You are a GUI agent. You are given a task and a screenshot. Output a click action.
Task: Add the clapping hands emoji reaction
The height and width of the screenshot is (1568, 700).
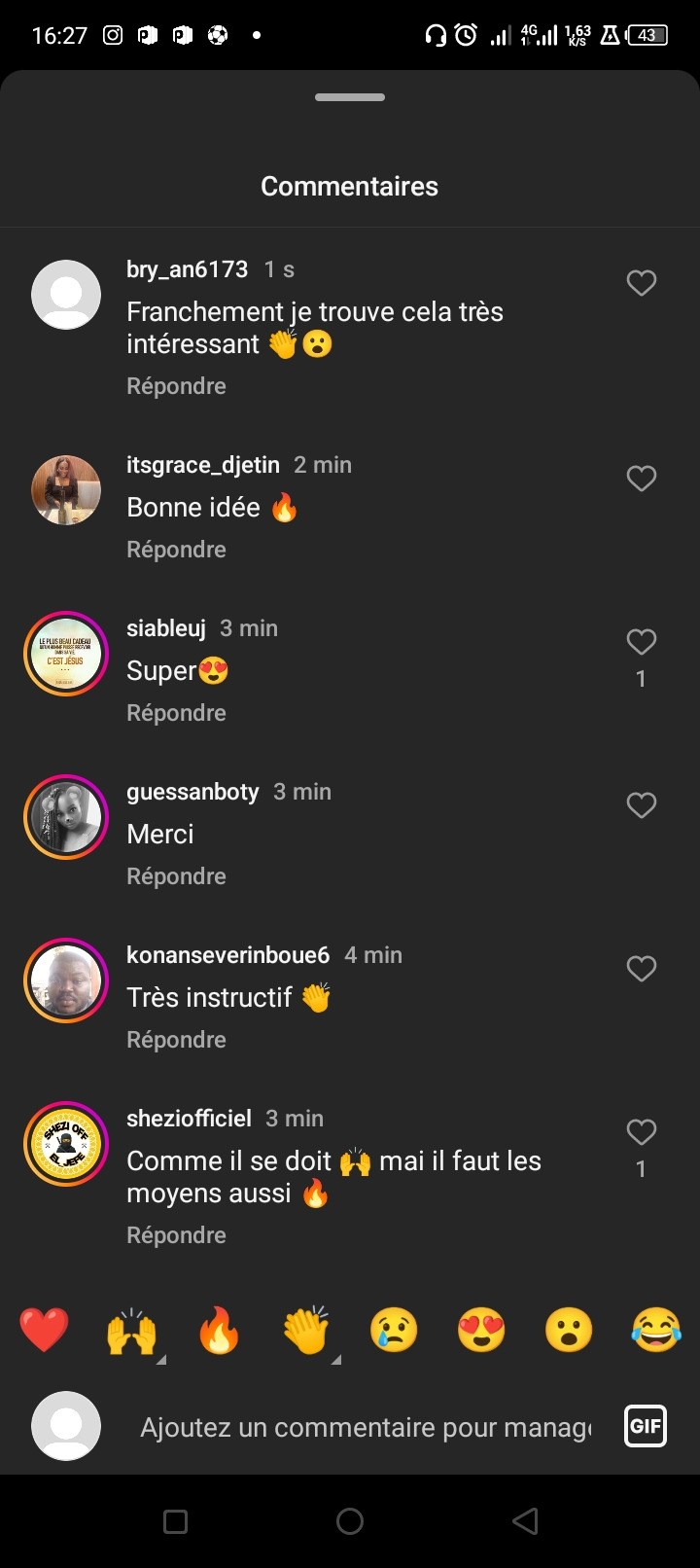306,1330
